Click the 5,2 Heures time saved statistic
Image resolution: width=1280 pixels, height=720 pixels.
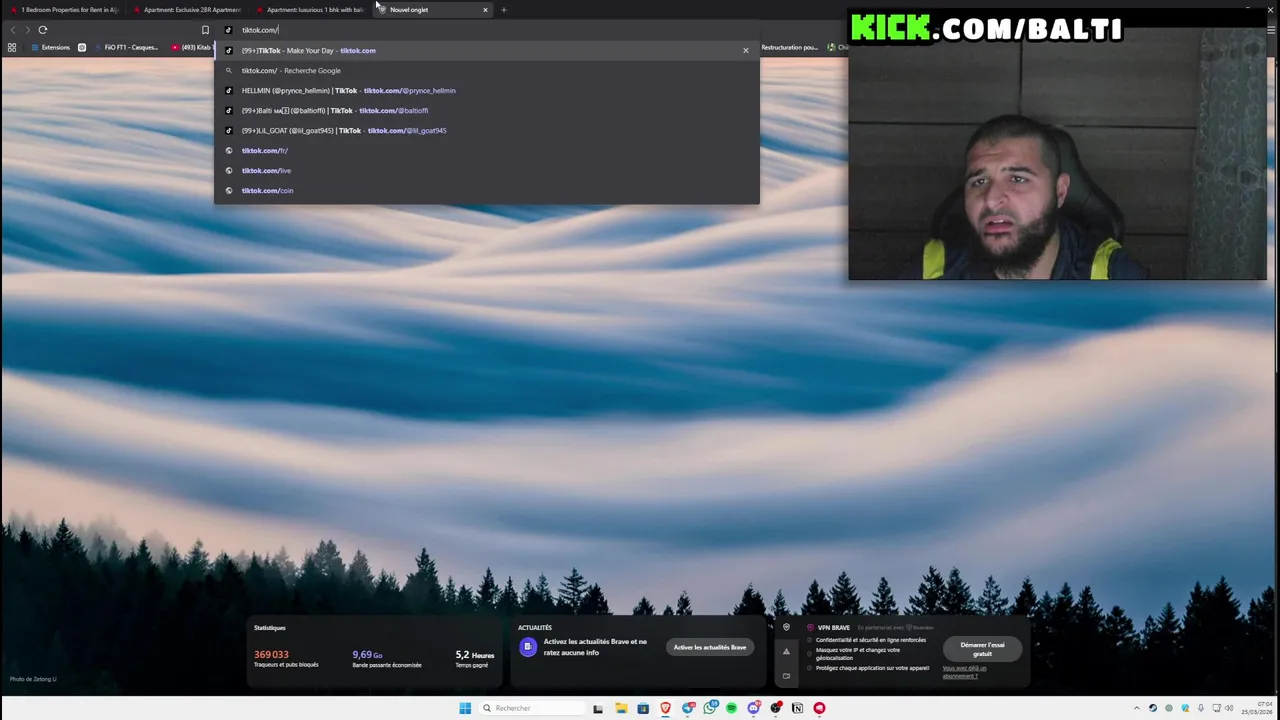point(474,658)
